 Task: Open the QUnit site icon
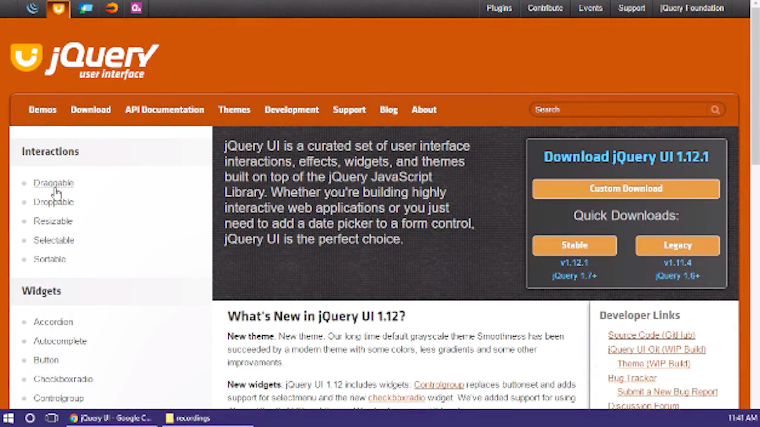click(x=136, y=8)
